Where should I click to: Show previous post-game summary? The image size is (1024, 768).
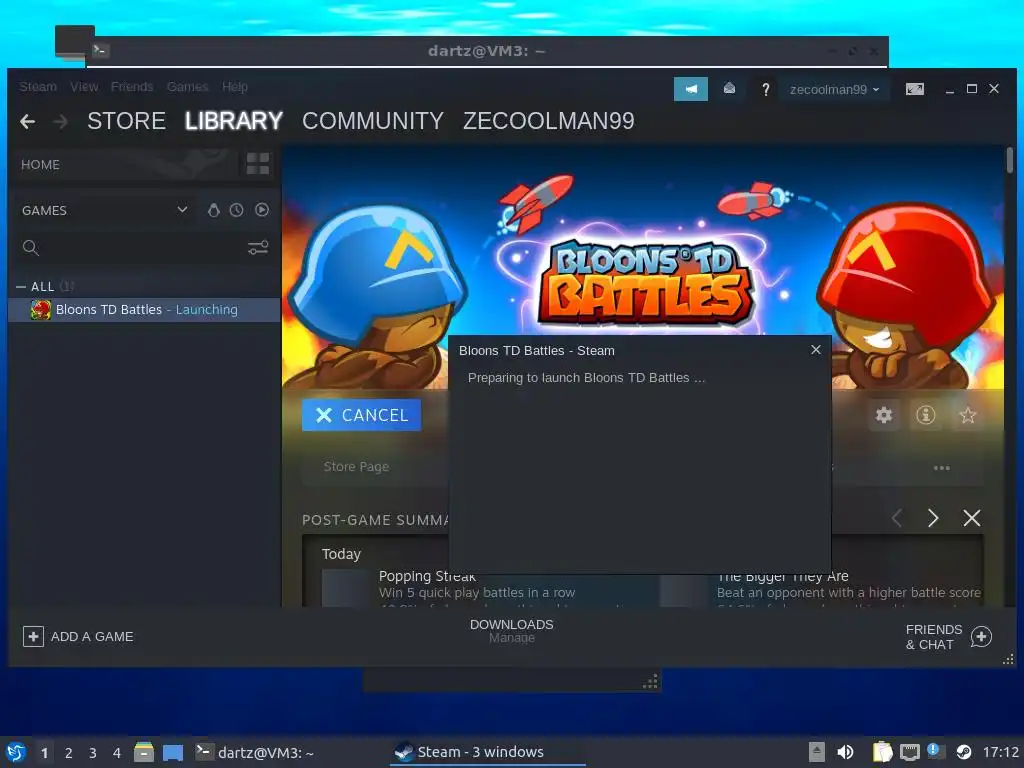pyautogui.click(x=897, y=519)
